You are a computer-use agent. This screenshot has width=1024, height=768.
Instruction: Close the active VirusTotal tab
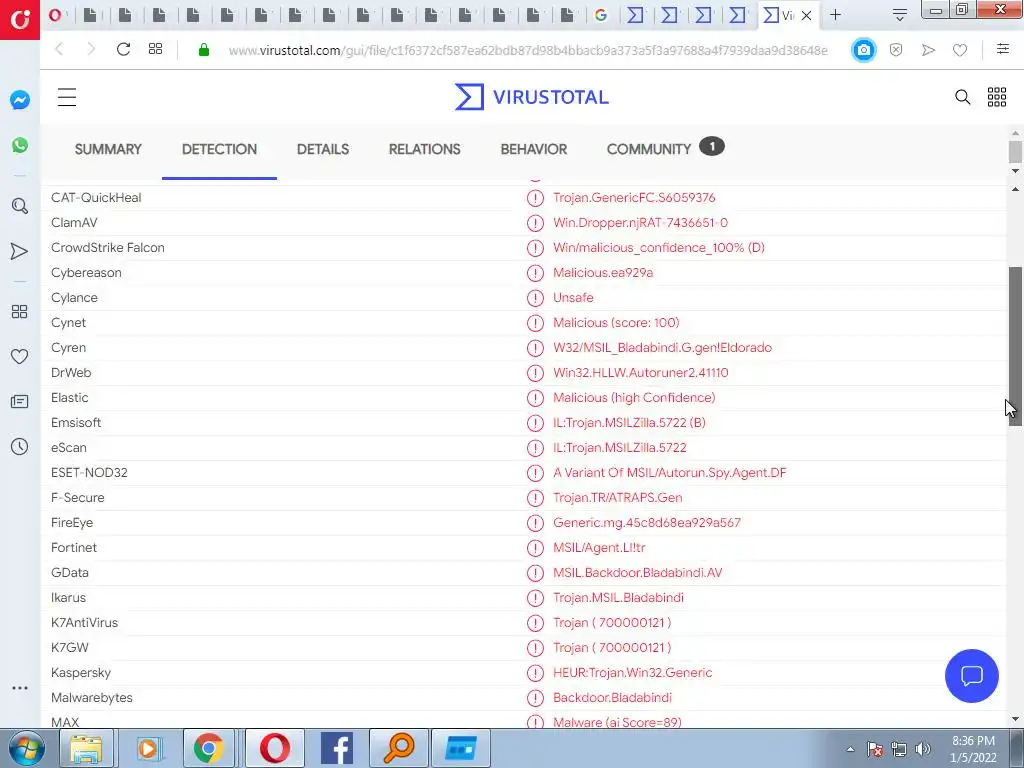807,16
